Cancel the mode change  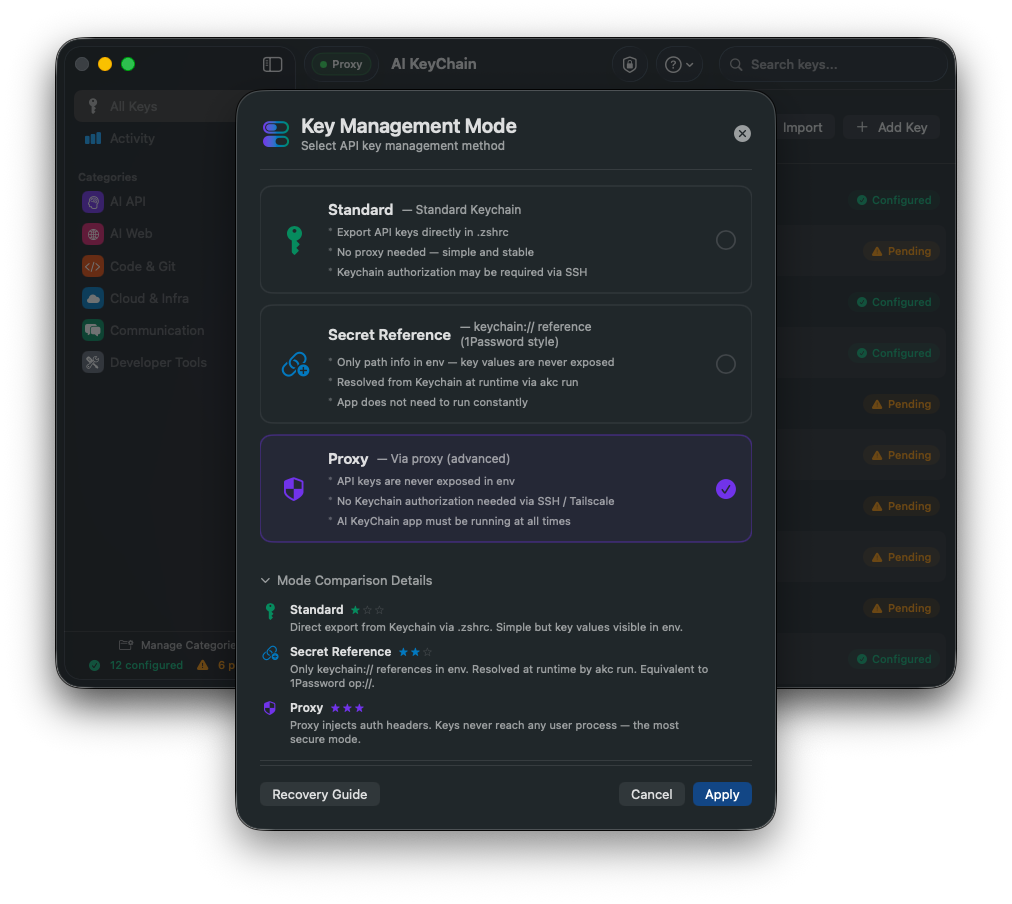pyautogui.click(x=651, y=794)
